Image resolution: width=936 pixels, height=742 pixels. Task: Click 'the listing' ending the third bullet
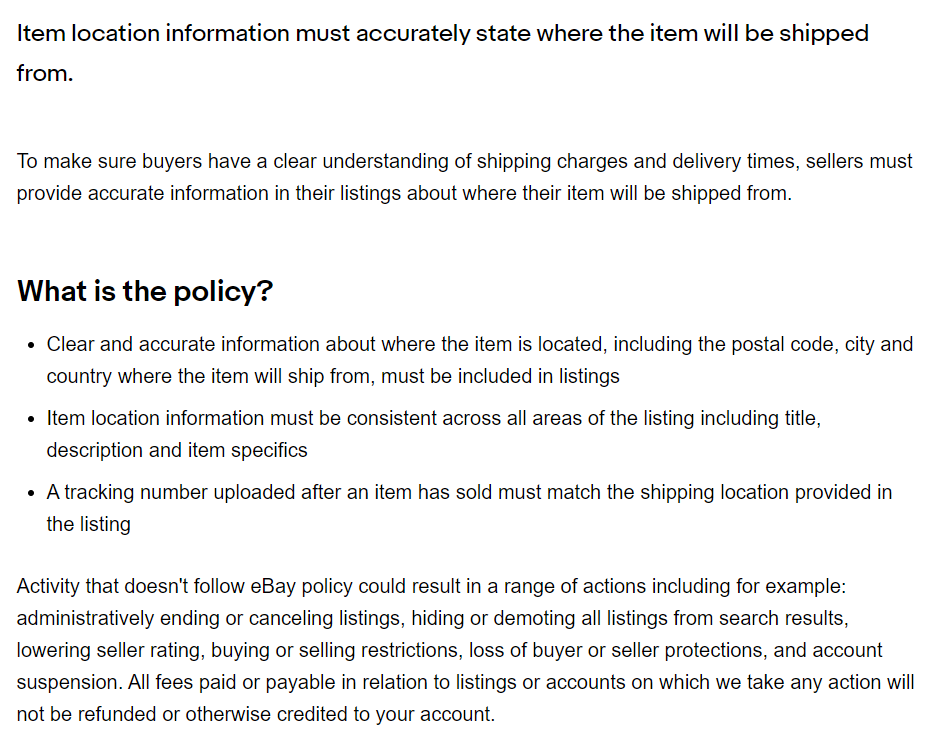coord(88,524)
